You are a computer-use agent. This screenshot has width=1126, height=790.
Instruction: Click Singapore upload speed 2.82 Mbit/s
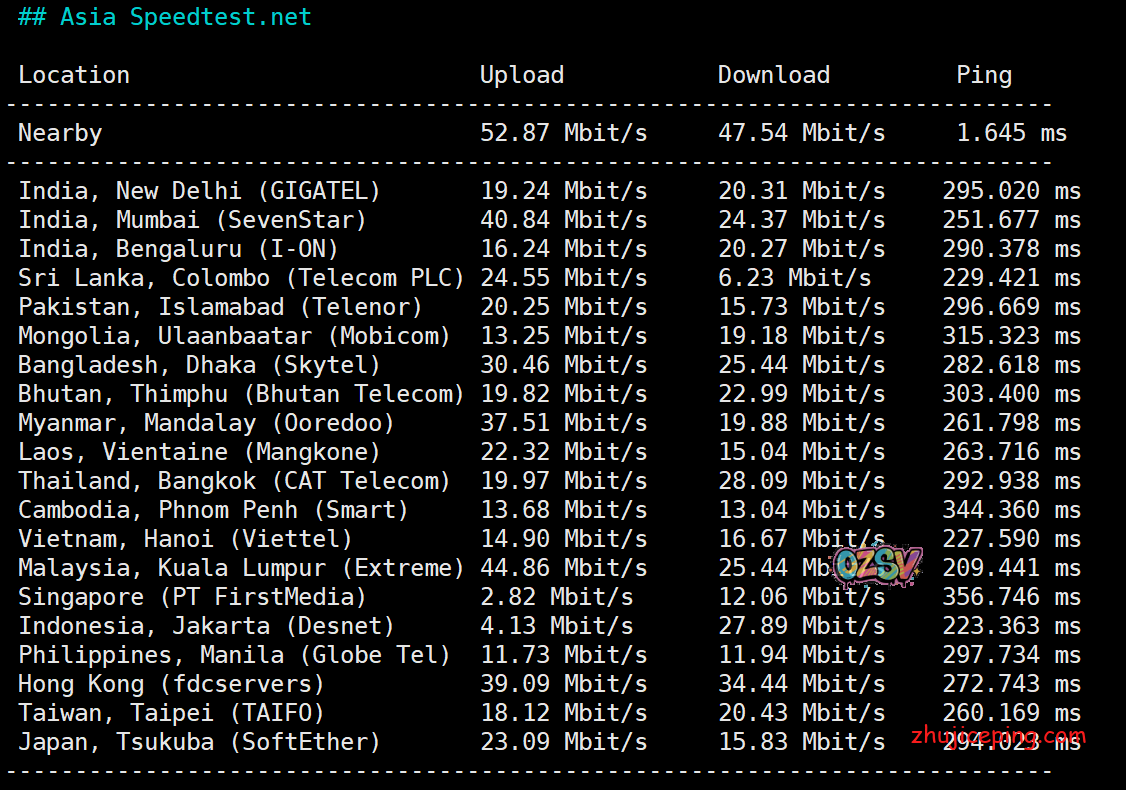click(x=556, y=597)
